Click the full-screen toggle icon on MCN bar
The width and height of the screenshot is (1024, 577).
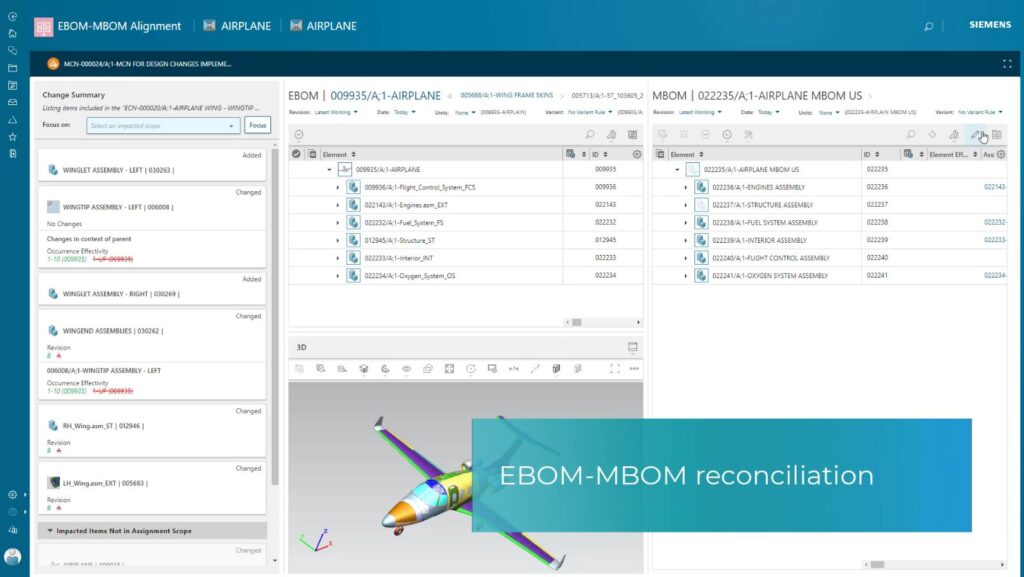[1007, 64]
